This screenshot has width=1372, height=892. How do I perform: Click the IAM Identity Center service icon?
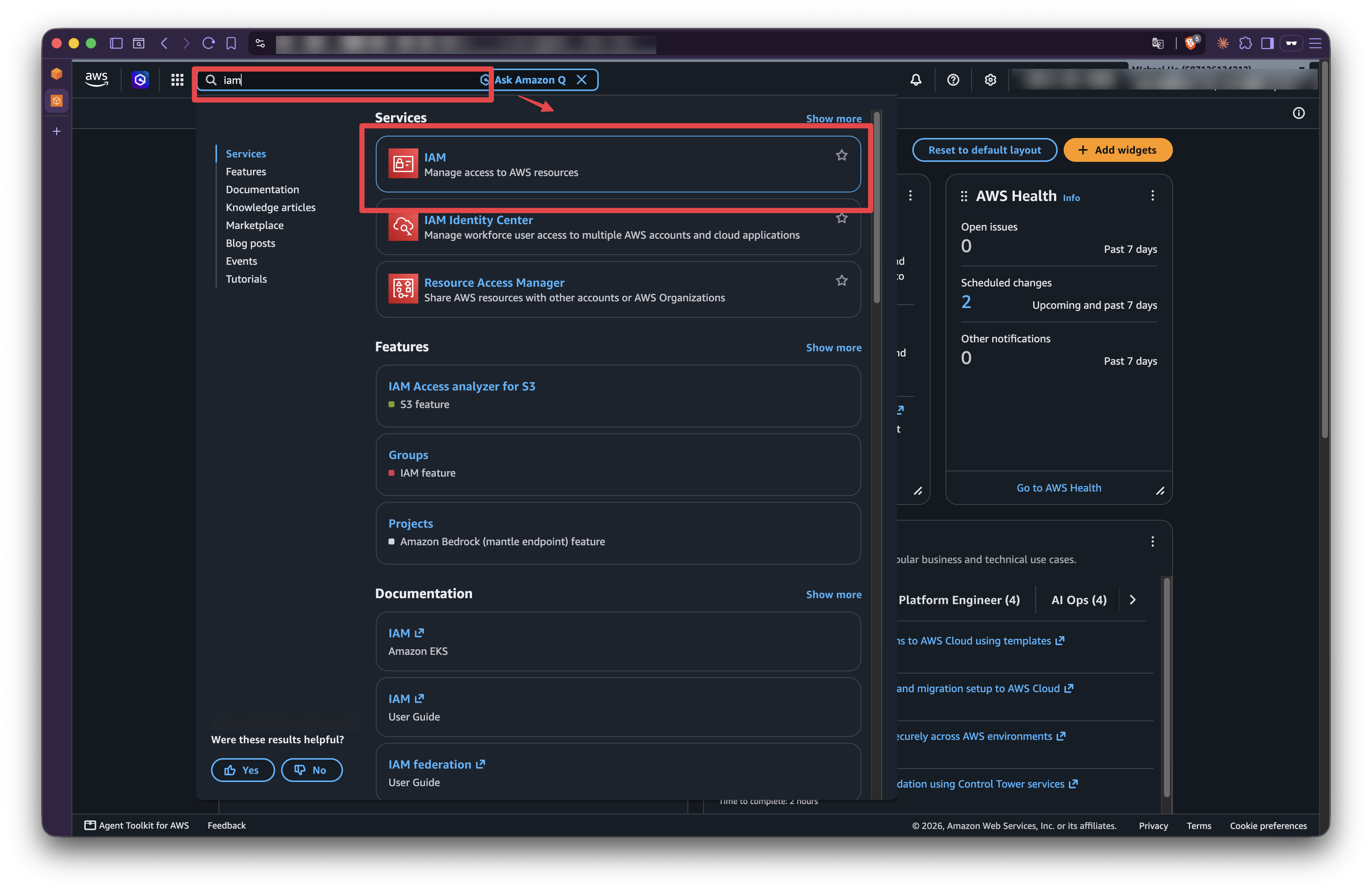403,227
